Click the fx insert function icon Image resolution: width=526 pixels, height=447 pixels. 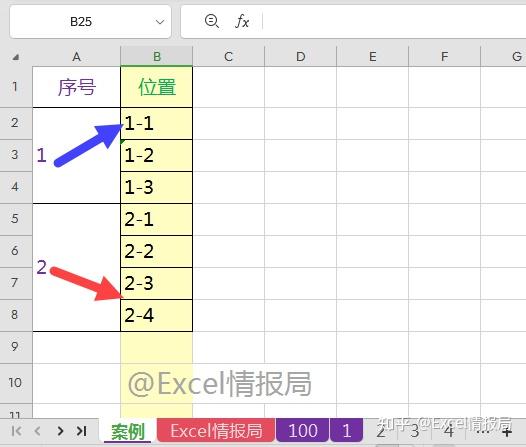[242, 21]
